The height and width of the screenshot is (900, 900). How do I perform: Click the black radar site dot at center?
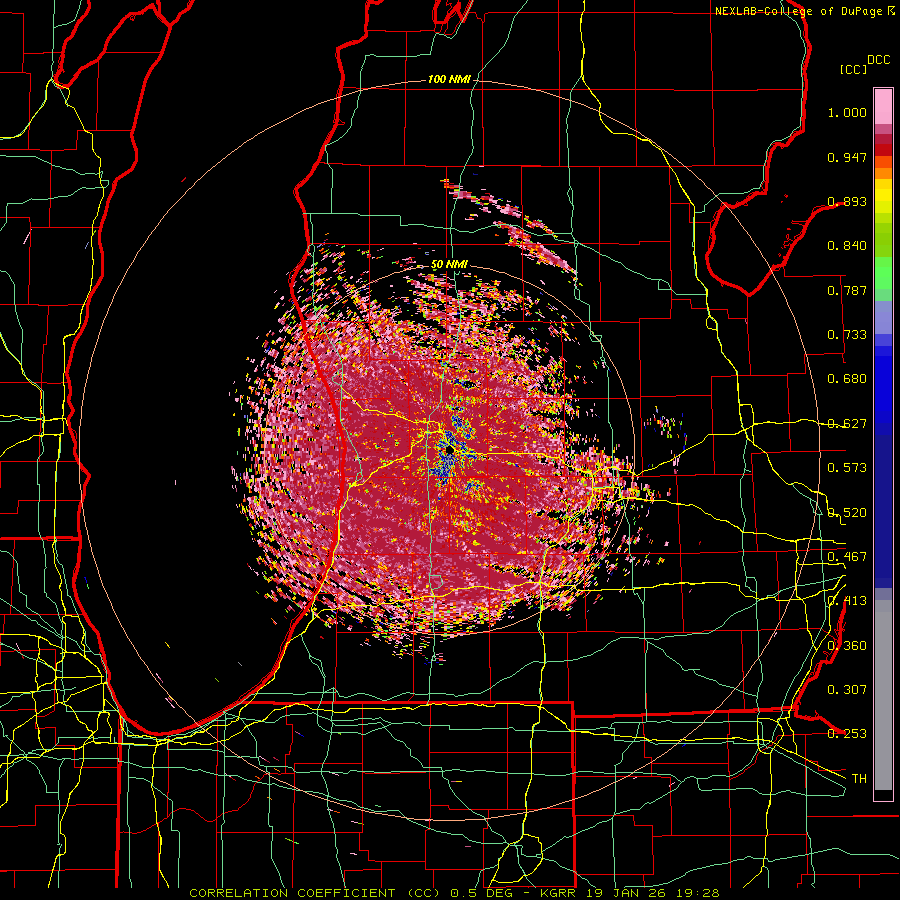coord(449,451)
